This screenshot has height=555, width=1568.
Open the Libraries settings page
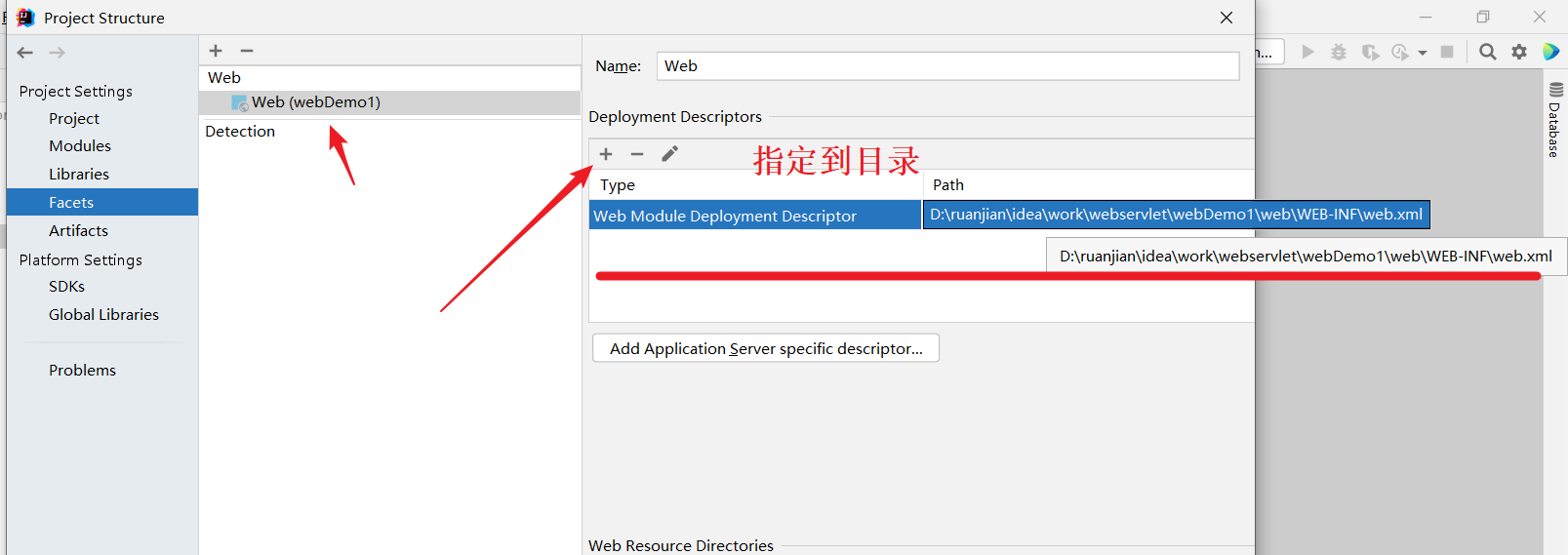coord(79,174)
